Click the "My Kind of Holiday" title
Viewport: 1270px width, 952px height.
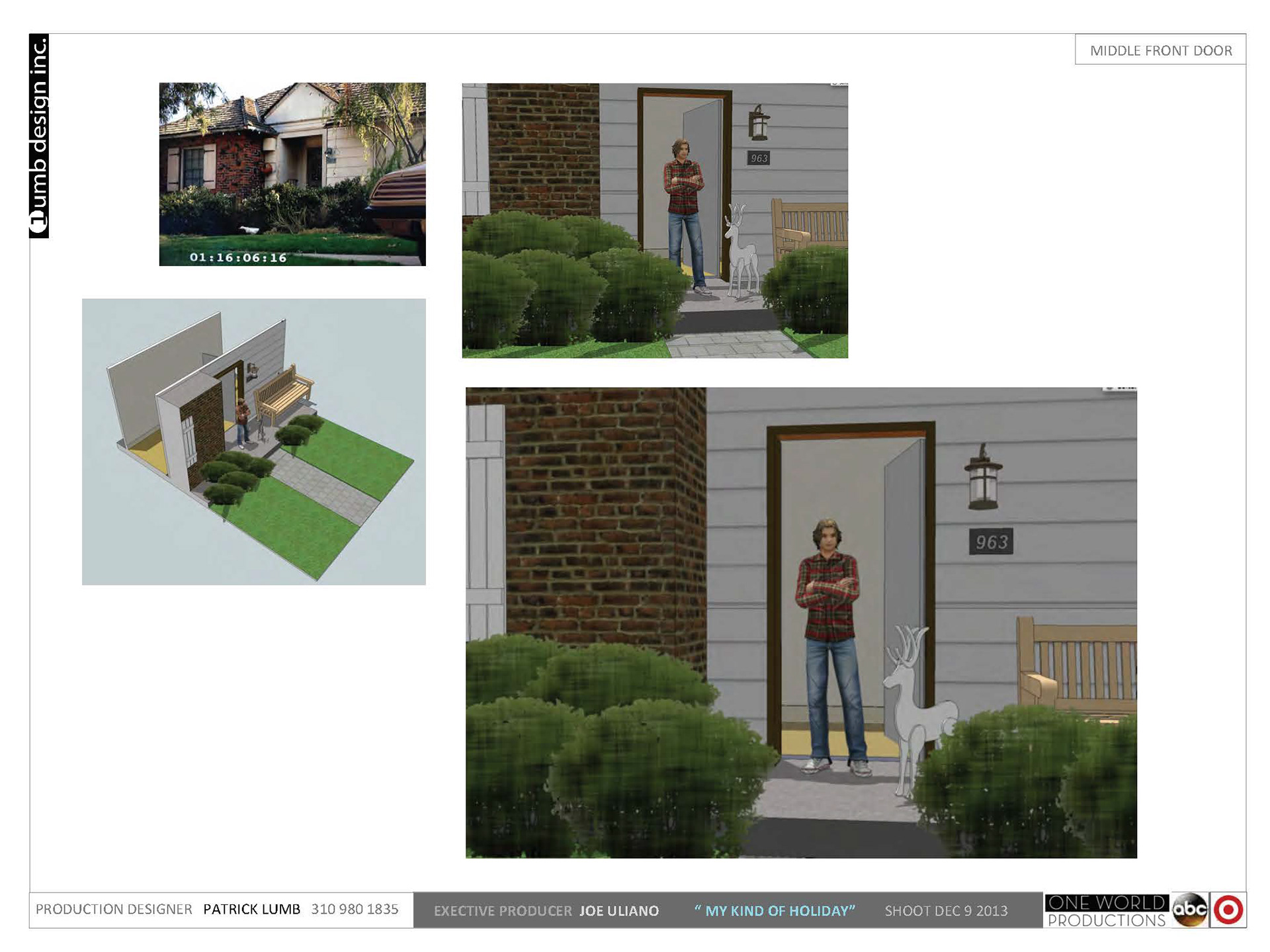[775, 910]
